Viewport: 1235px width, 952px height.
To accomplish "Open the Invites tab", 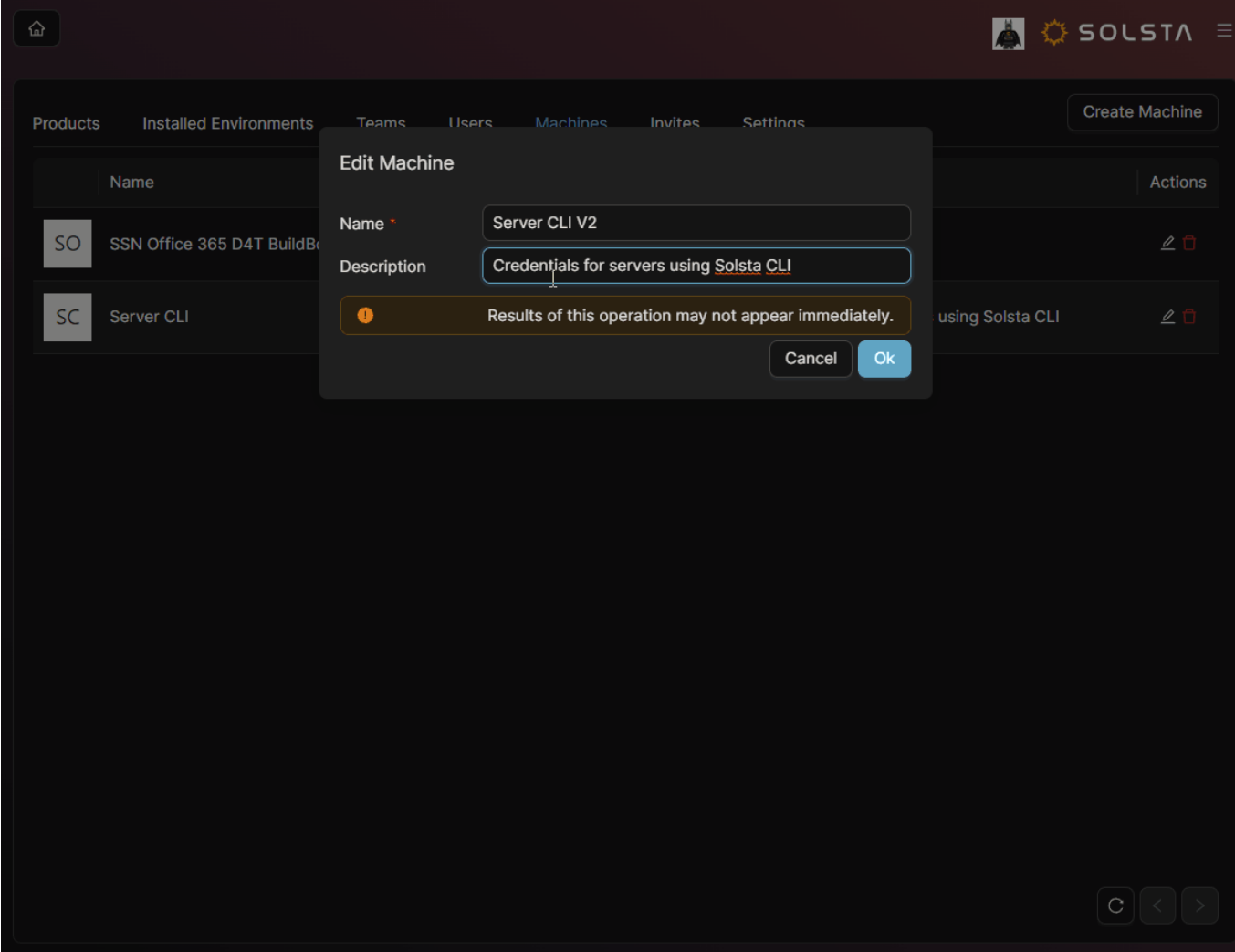I will click(x=675, y=121).
